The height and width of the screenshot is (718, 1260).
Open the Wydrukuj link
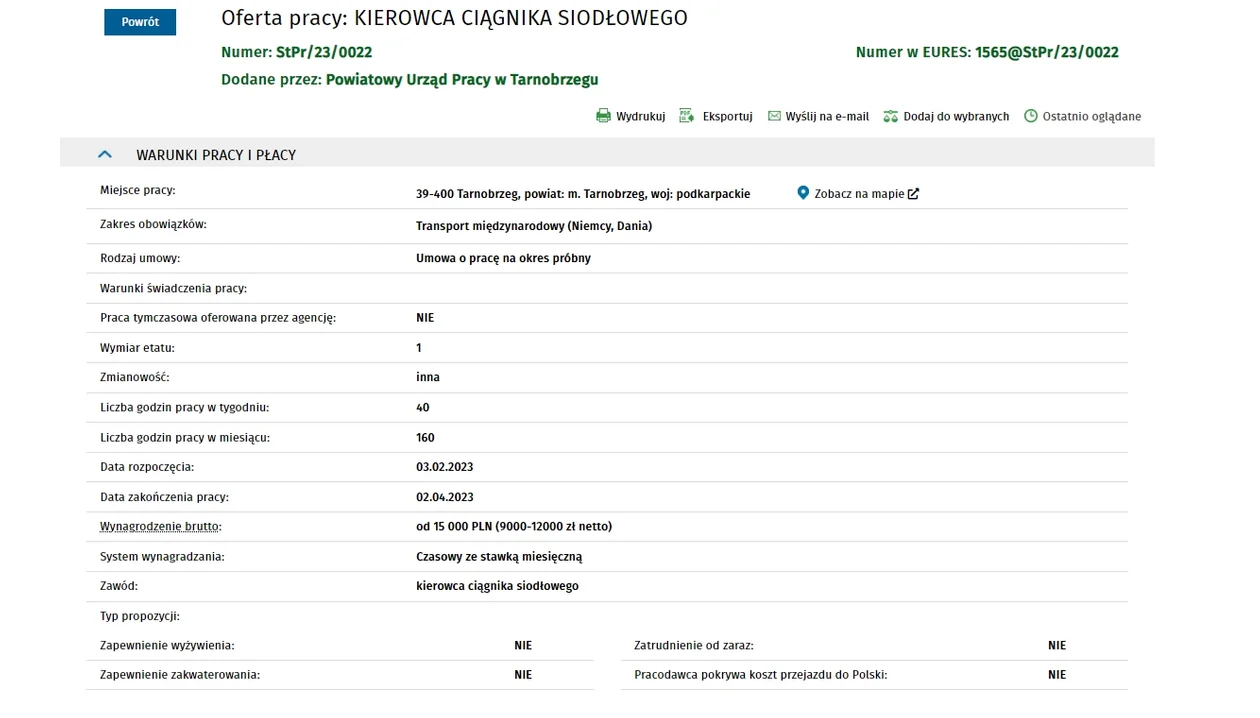pyautogui.click(x=640, y=117)
